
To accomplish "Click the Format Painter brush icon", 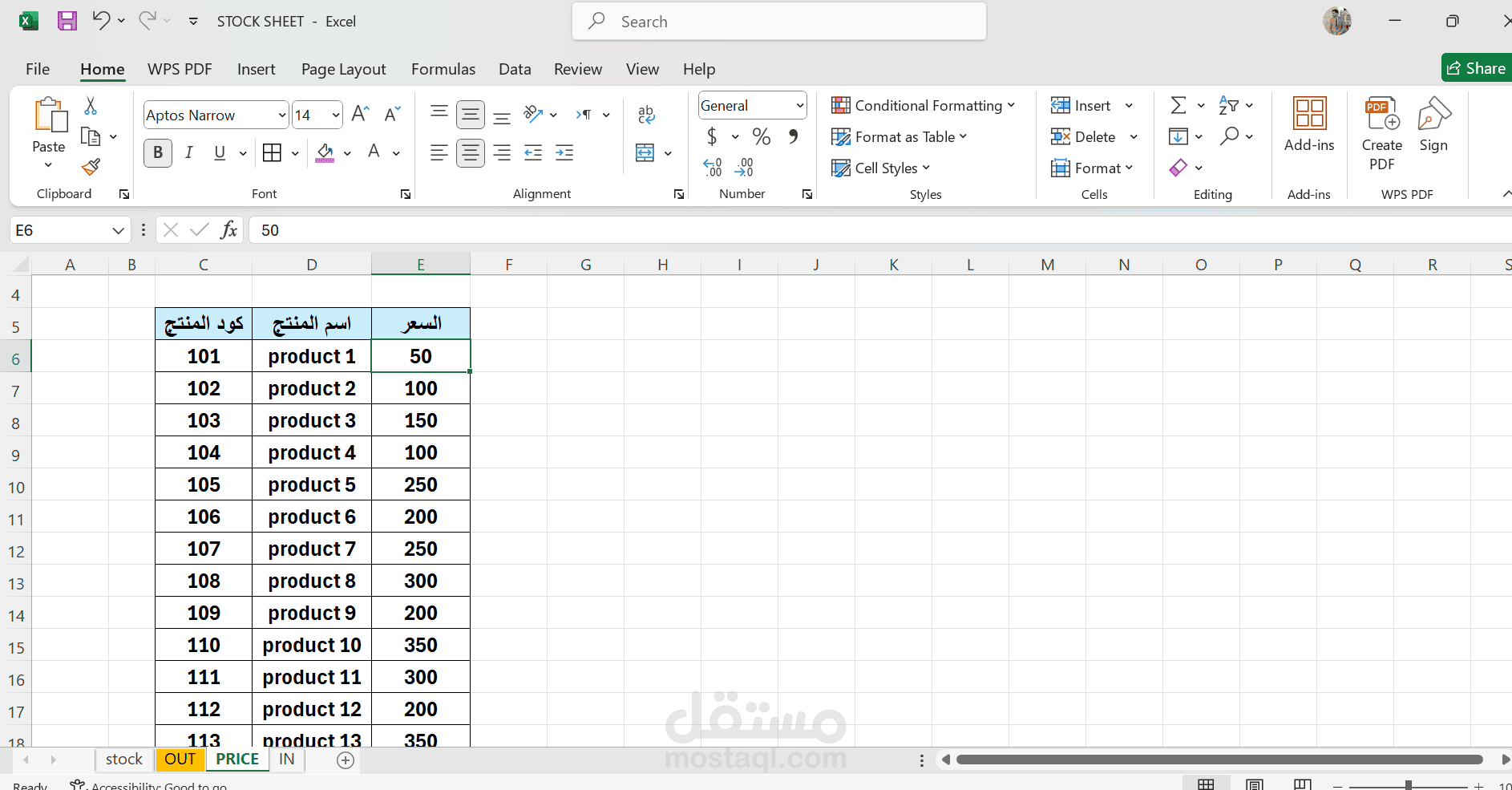I will tap(91, 167).
